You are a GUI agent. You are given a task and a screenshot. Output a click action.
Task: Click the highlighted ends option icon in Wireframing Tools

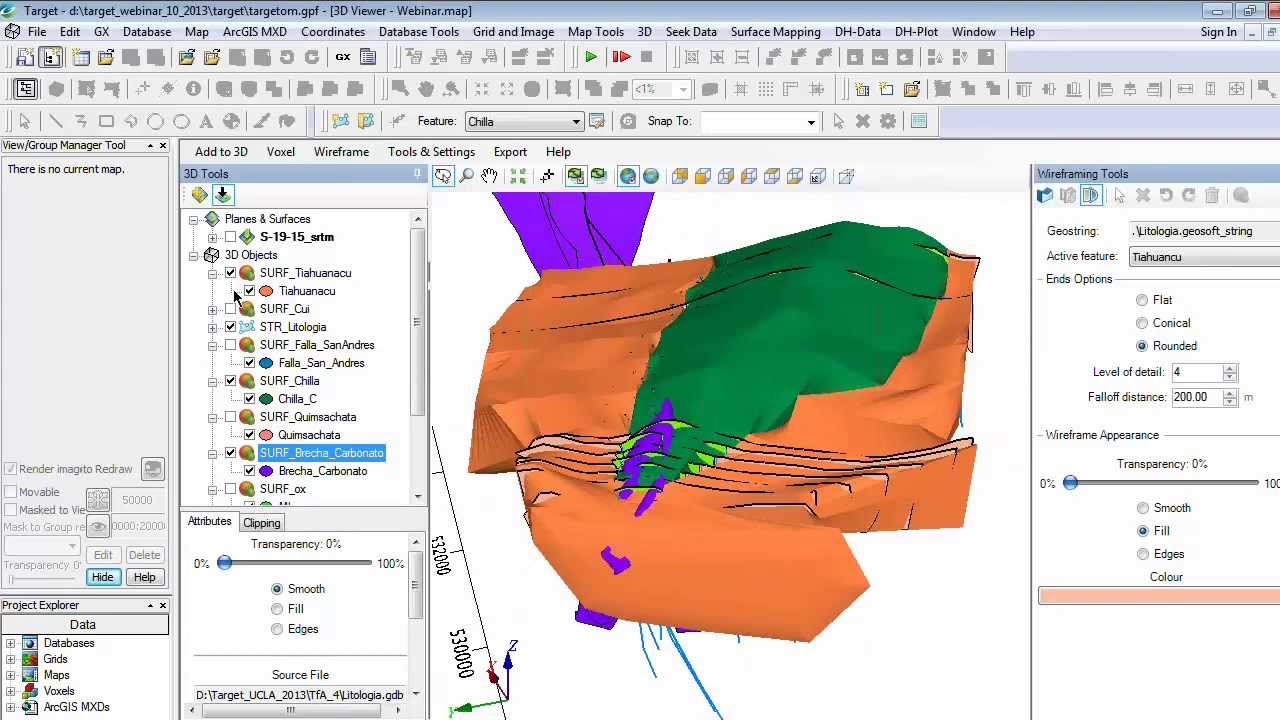click(1091, 196)
